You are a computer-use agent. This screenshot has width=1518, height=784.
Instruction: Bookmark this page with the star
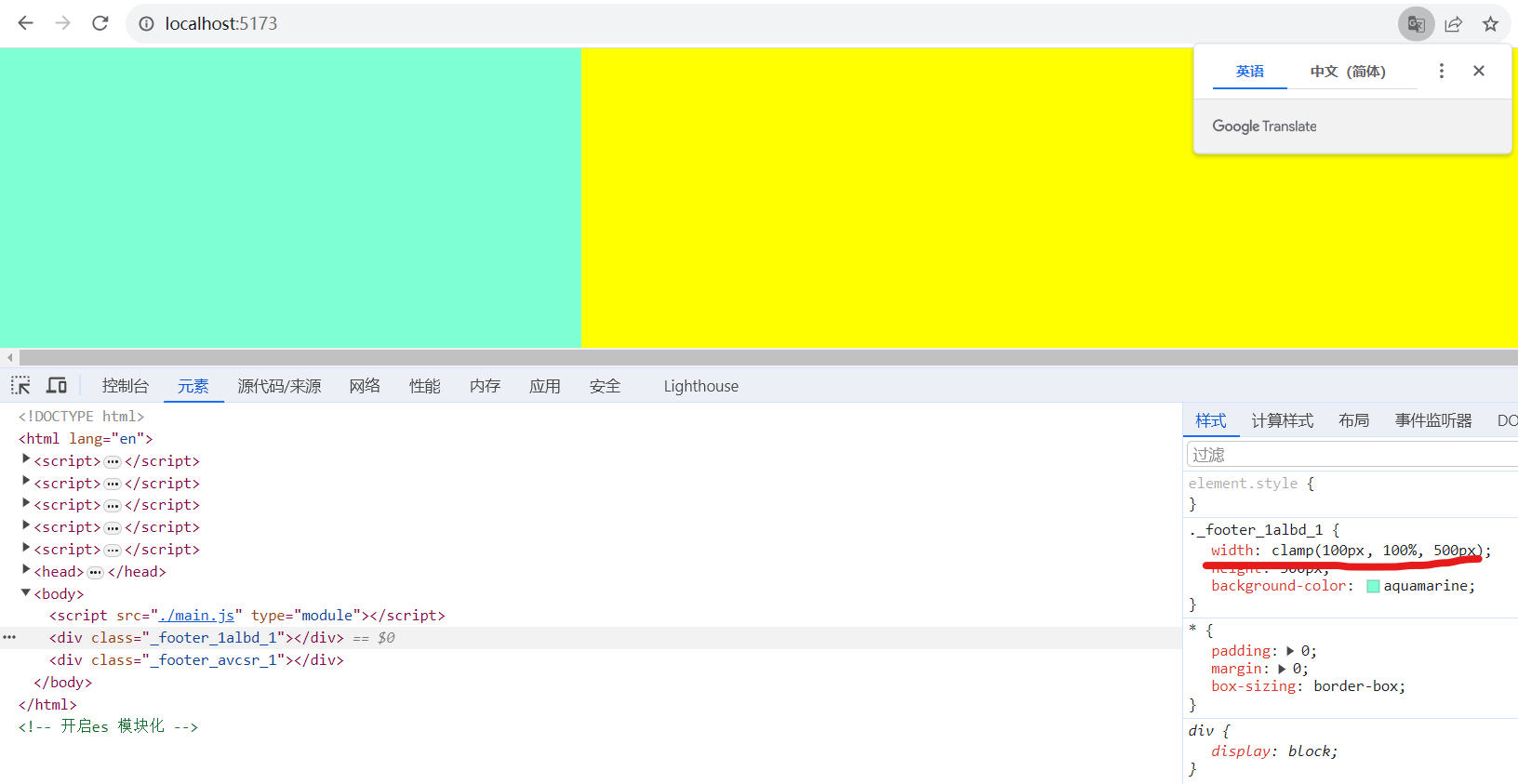(x=1490, y=23)
